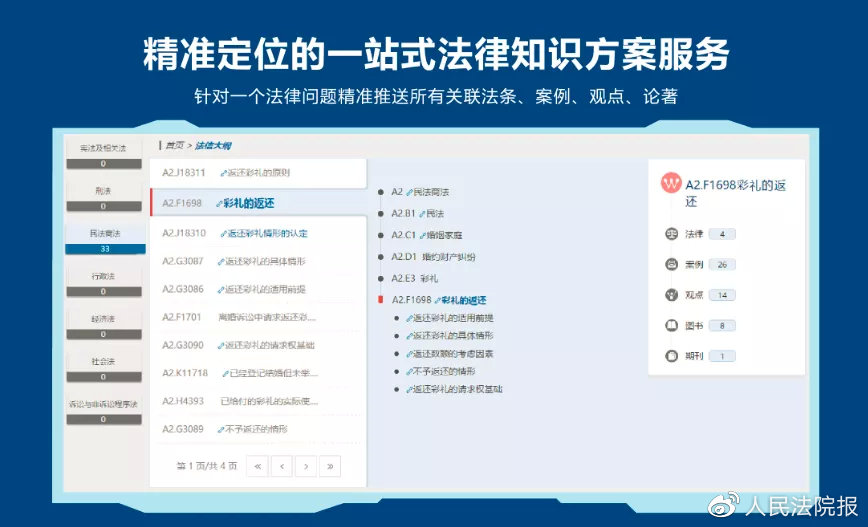This screenshot has width=868, height=527.
Task: Select tree node A2.D1 婚约财产纠纷
Action: point(433,257)
